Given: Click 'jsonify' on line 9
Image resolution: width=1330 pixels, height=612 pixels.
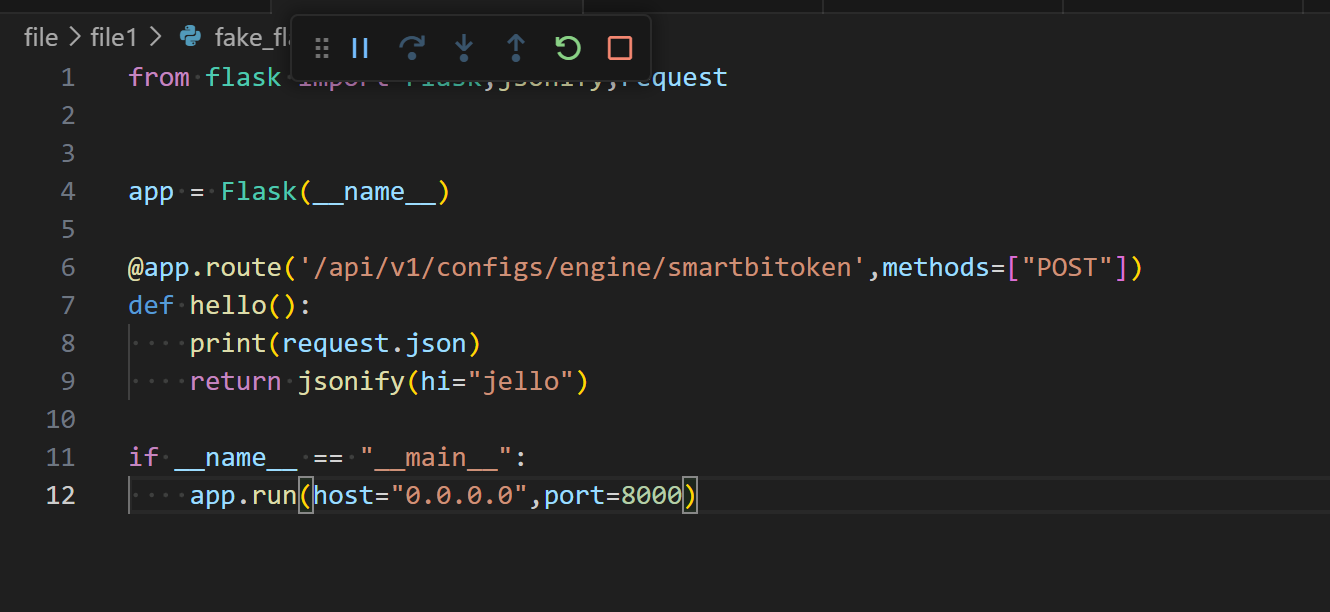Looking at the screenshot, I should click(351, 381).
